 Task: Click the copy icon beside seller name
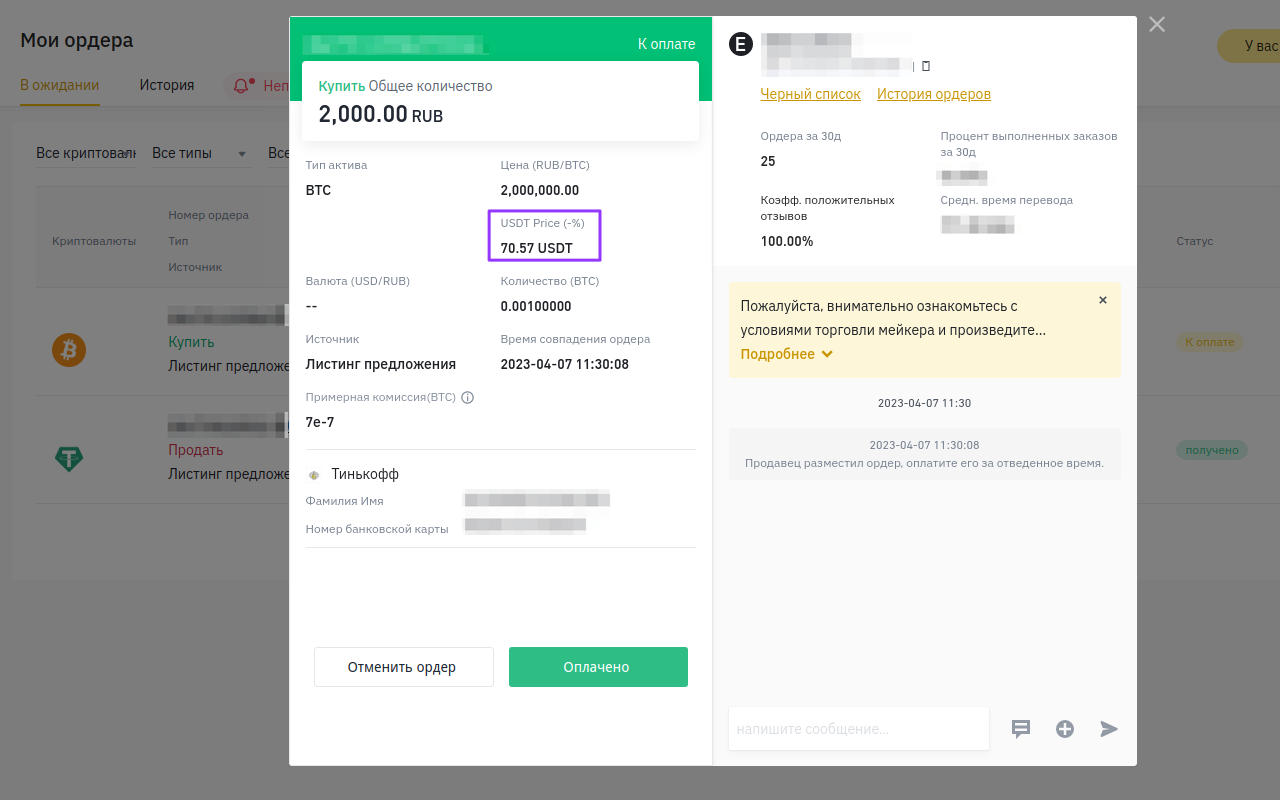[925, 66]
